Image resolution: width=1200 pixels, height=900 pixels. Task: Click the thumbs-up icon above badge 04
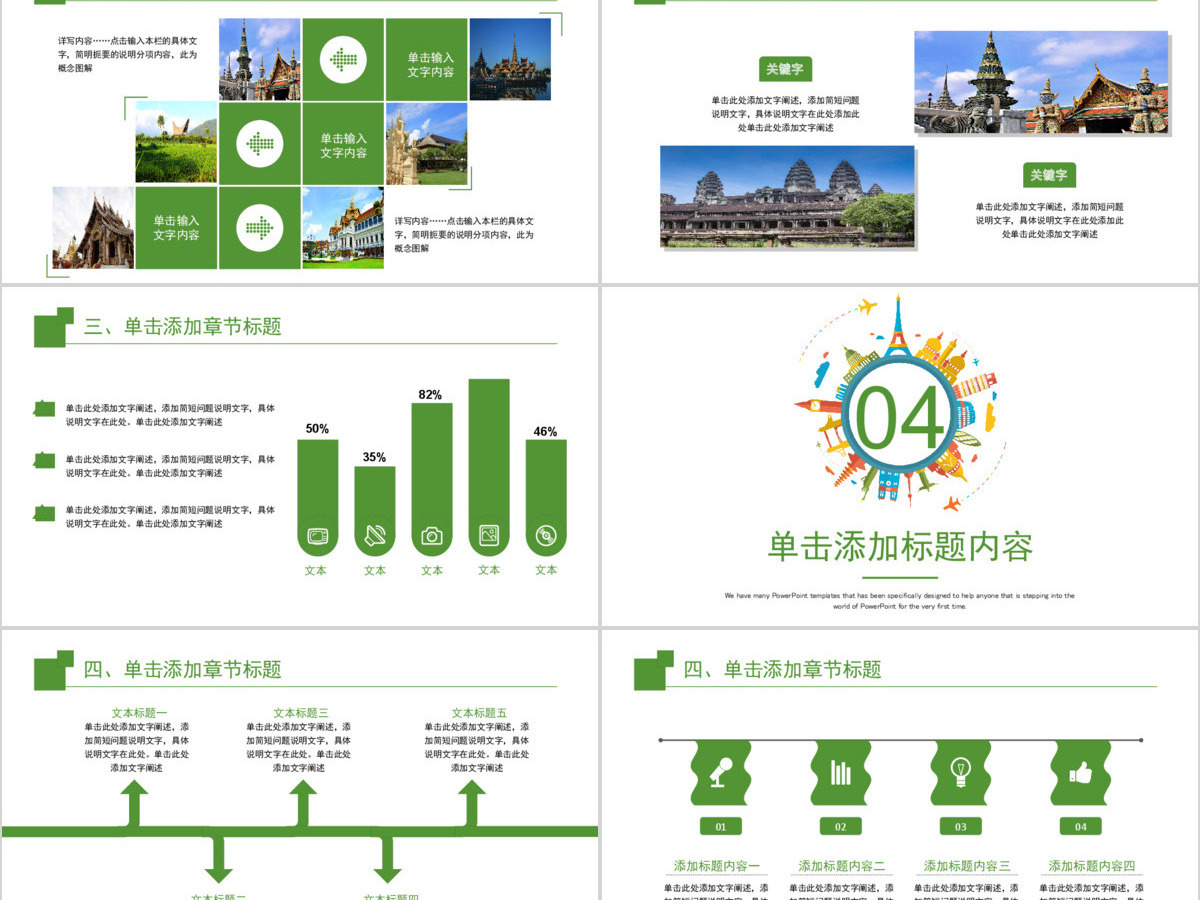1080,773
